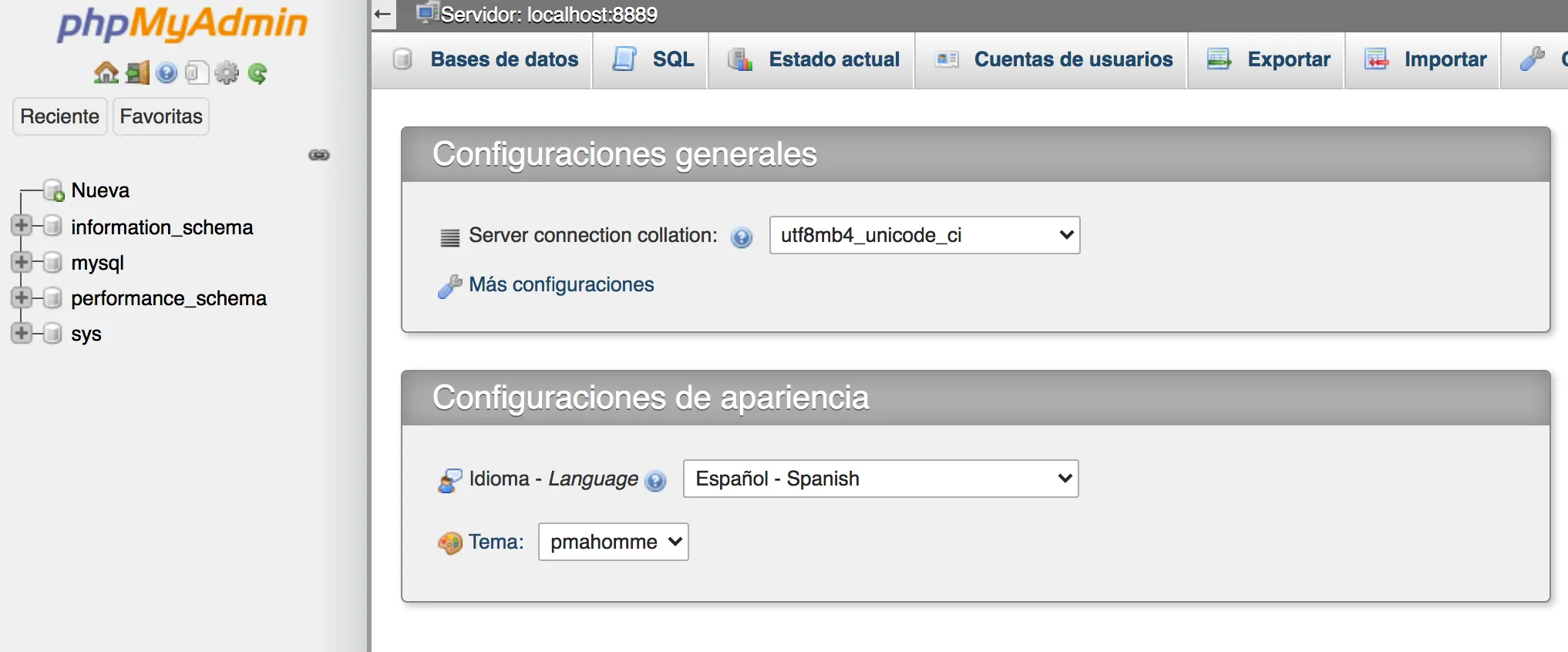Open phpMyAdmin documentation question-mark icon
The width and height of the screenshot is (1568, 652).
167,73
